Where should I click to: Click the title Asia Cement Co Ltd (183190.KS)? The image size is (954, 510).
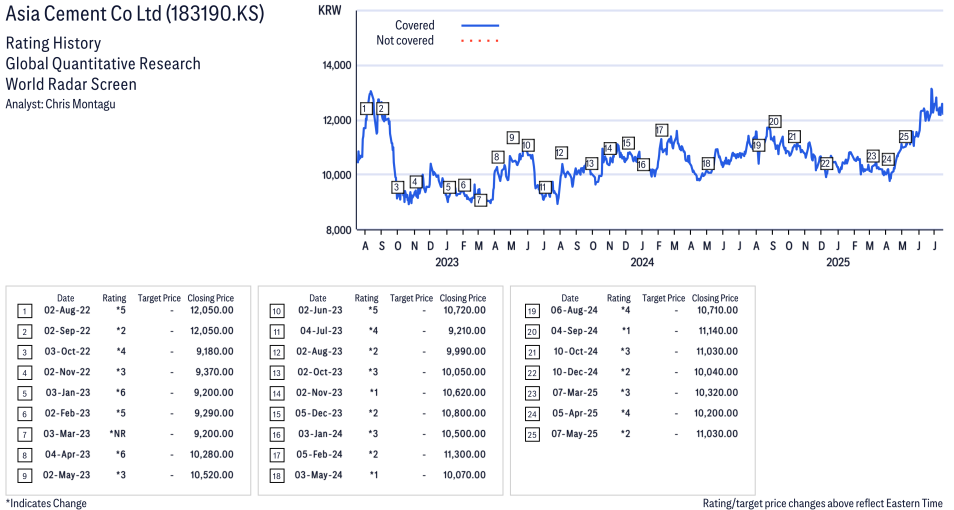tap(135, 13)
